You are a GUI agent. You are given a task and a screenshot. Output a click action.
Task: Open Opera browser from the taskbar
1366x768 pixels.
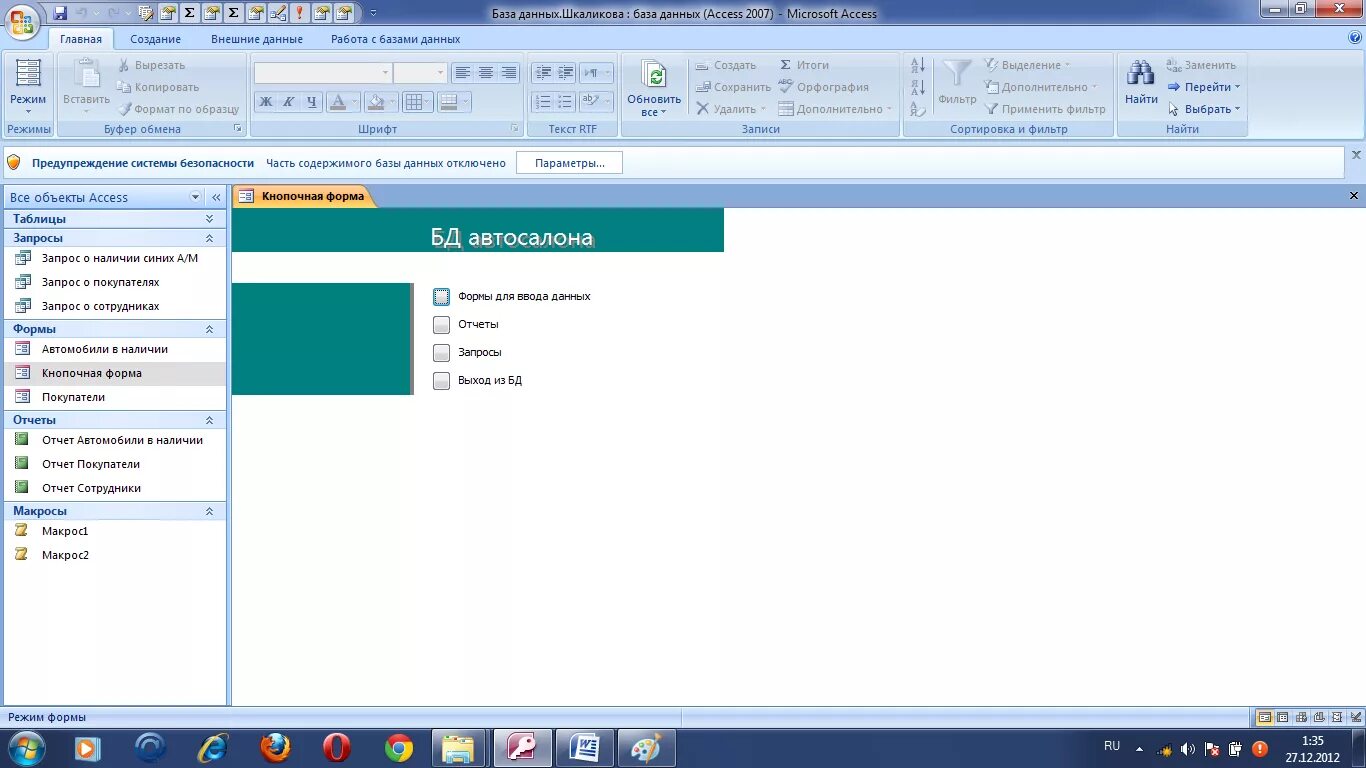[x=337, y=748]
